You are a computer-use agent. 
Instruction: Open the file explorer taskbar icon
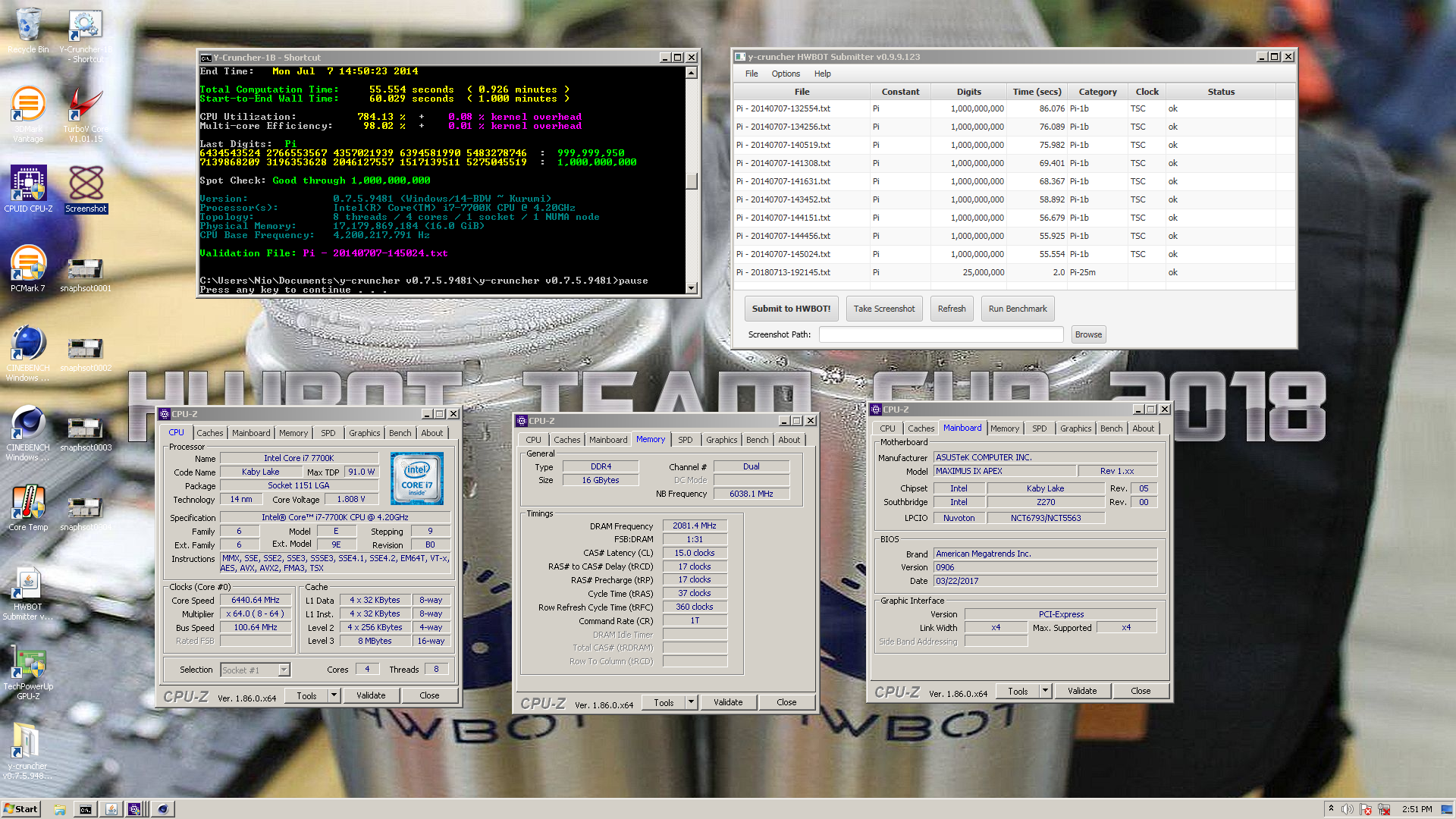pos(60,809)
